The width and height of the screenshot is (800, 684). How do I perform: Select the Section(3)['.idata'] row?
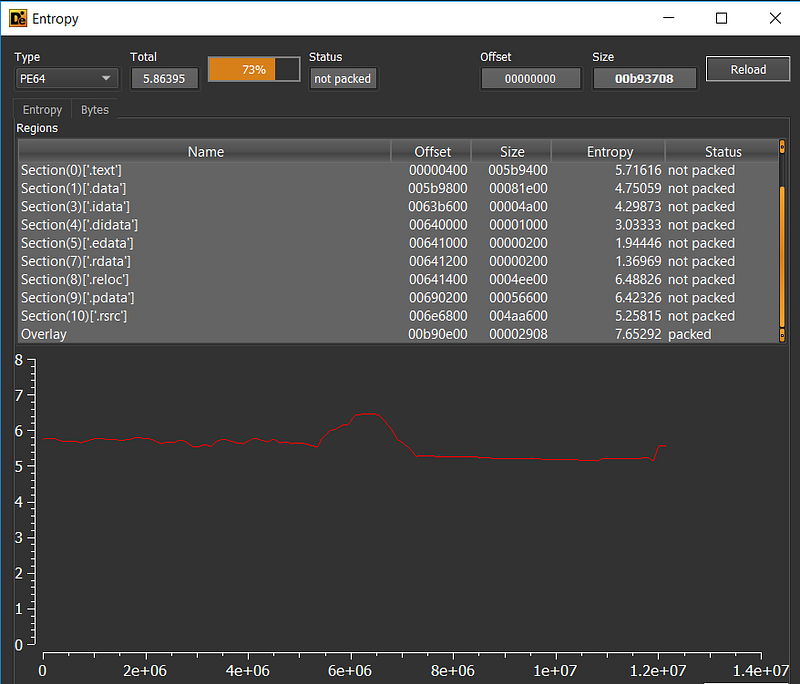tap(398, 207)
